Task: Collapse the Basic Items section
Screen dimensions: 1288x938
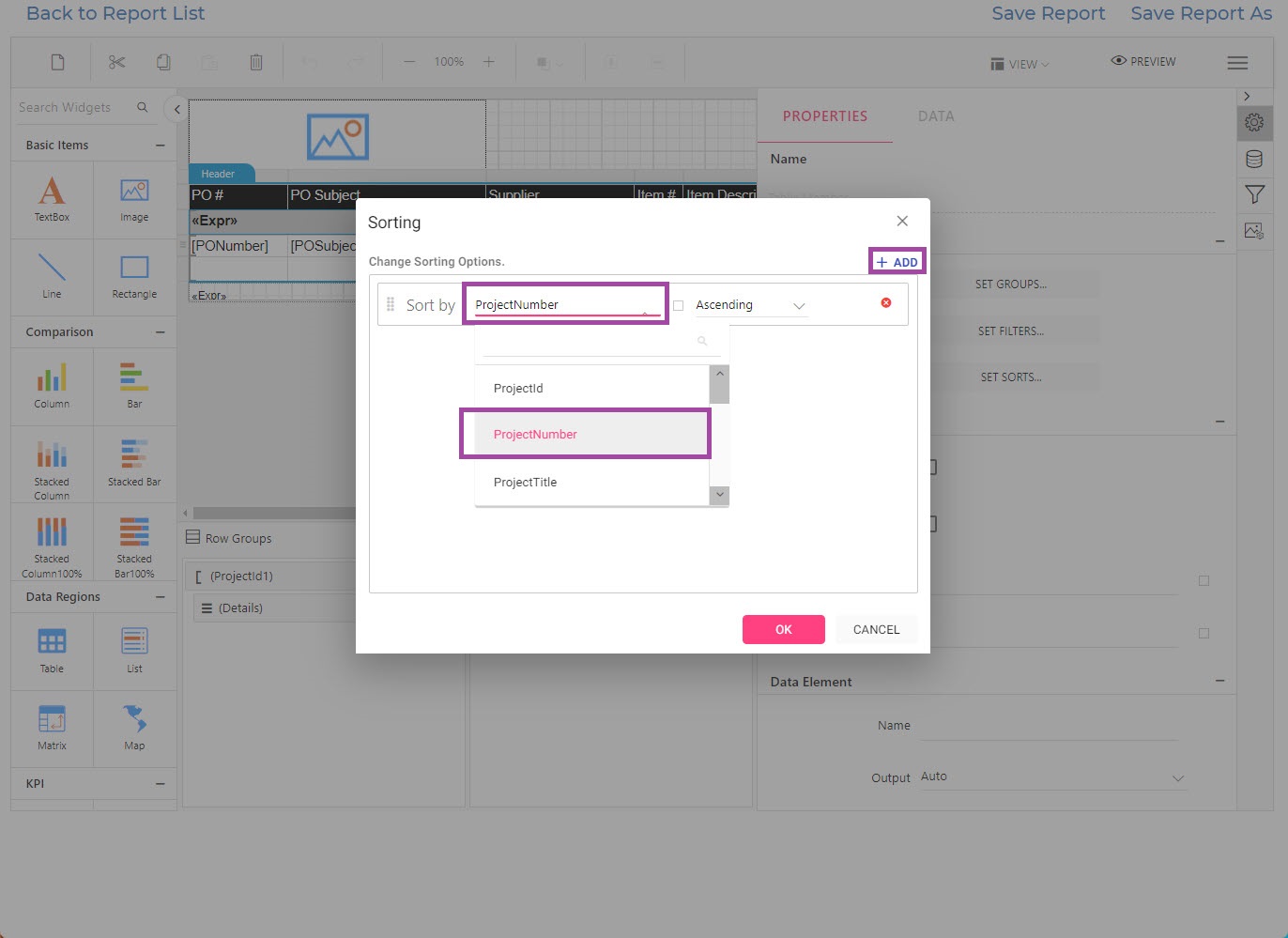Action: click(160, 146)
